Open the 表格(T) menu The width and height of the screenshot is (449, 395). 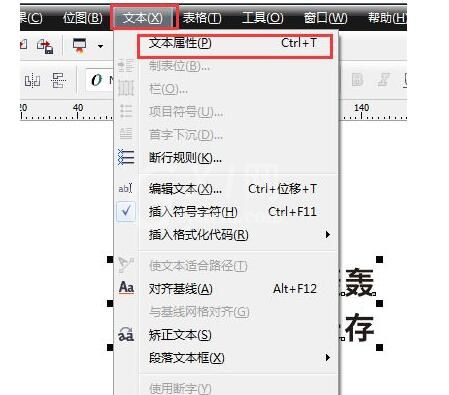[202, 18]
